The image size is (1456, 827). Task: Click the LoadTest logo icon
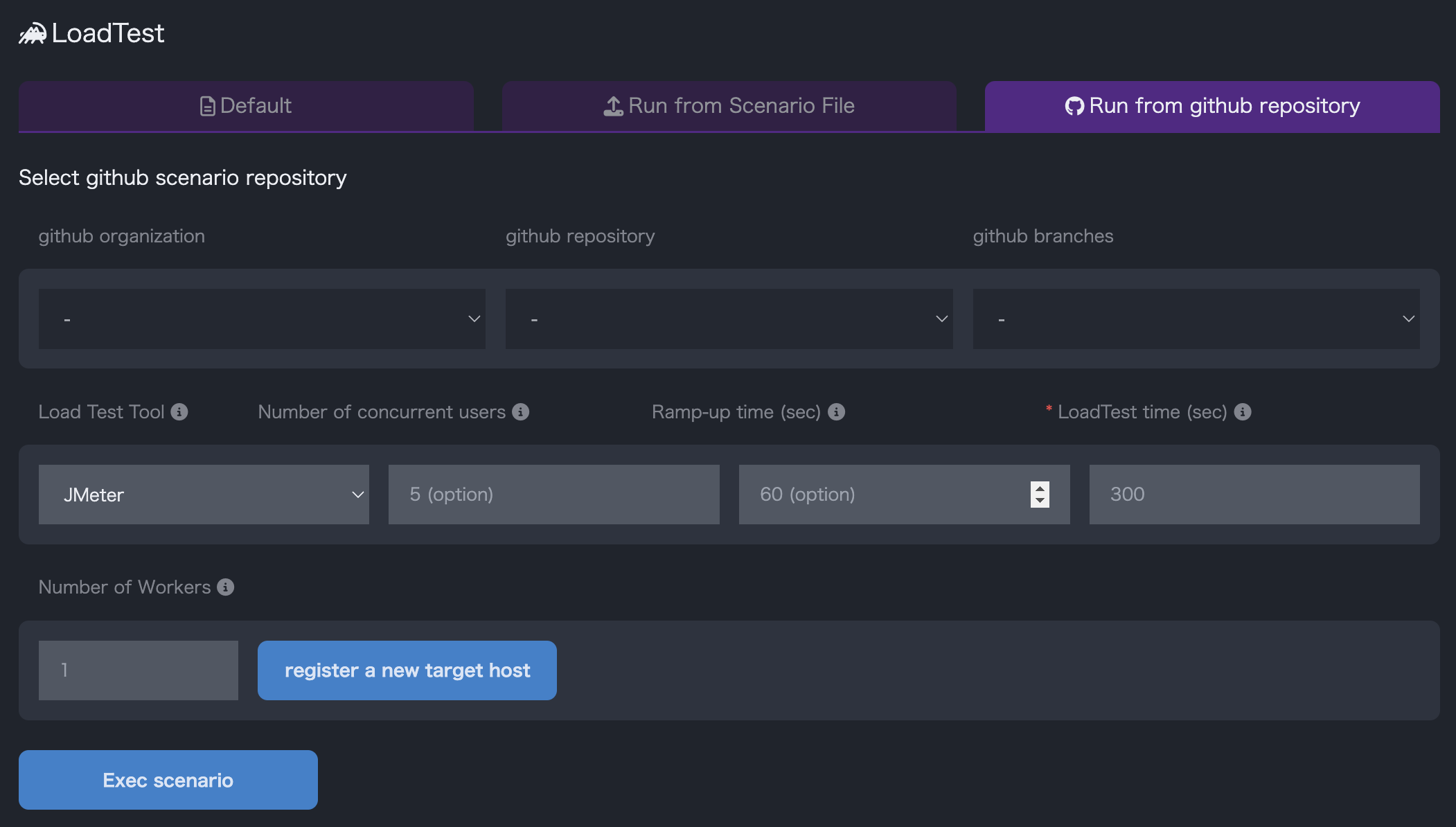coord(33,33)
